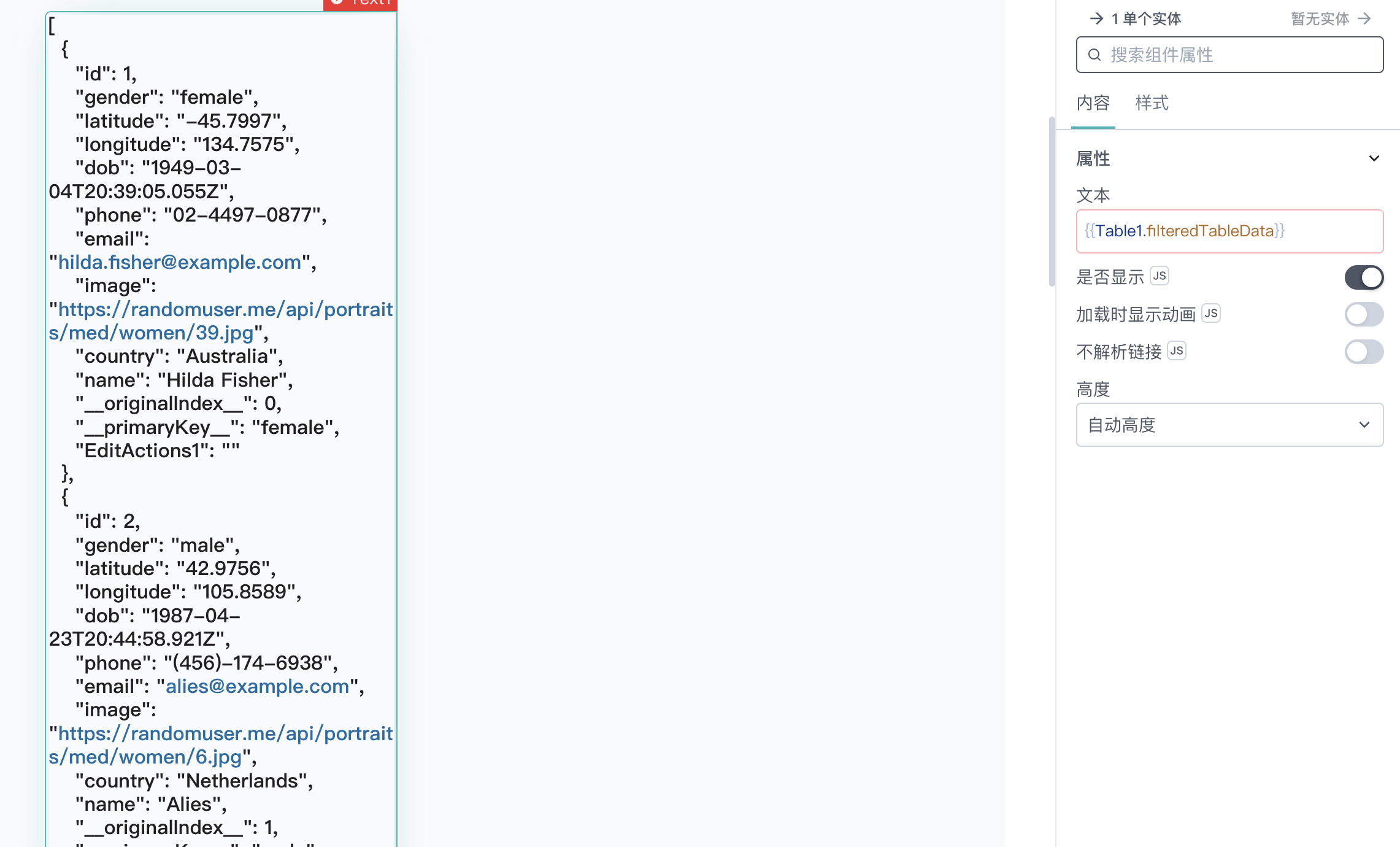1400x847 pixels.
Task: Collapse the 属性 section chevron
Action: [x=1374, y=158]
